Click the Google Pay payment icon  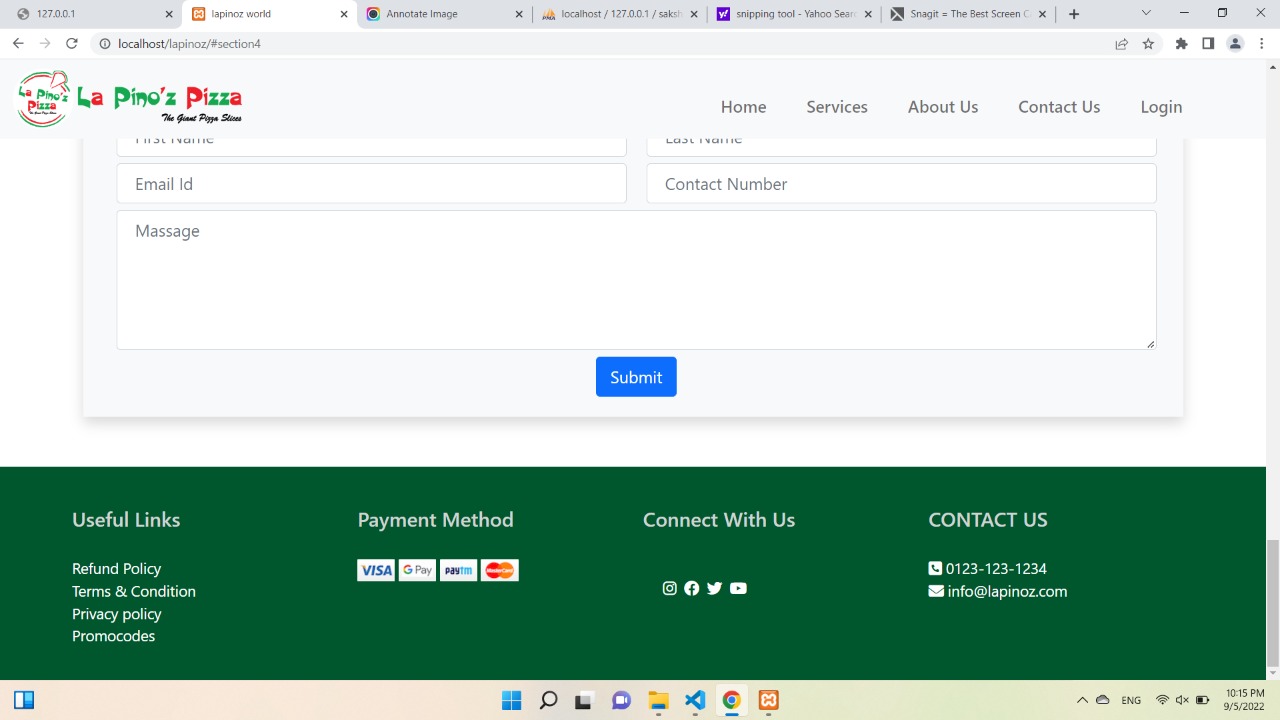(x=417, y=570)
